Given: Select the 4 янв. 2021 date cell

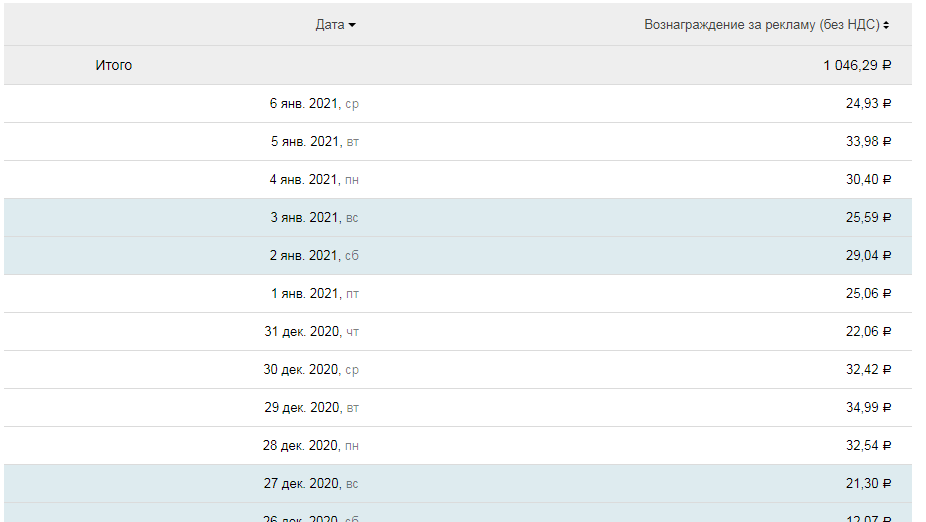Looking at the screenshot, I should tap(314, 179).
